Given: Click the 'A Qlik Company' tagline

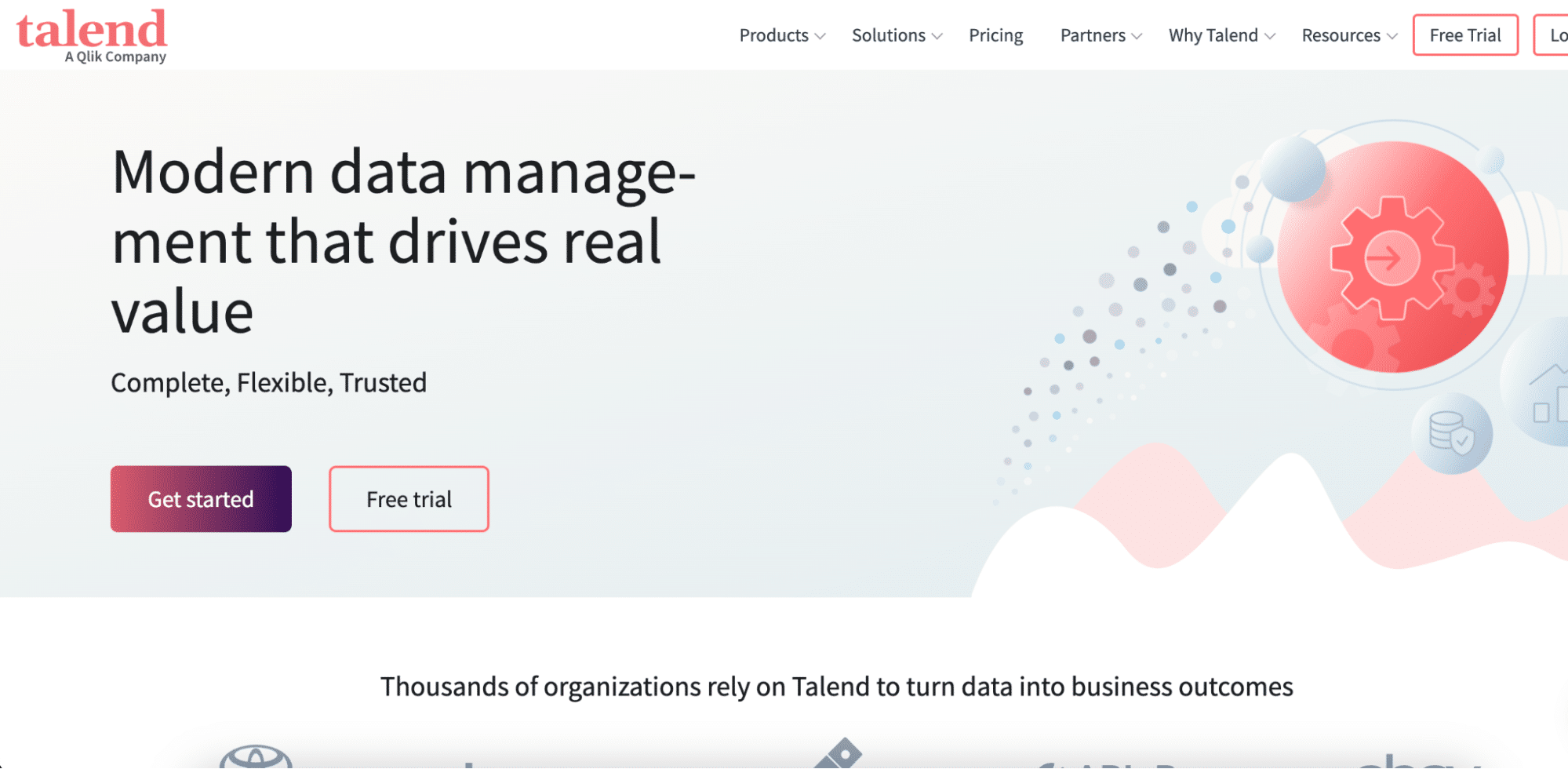Looking at the screenshot, I should click(x=115, y=56).
